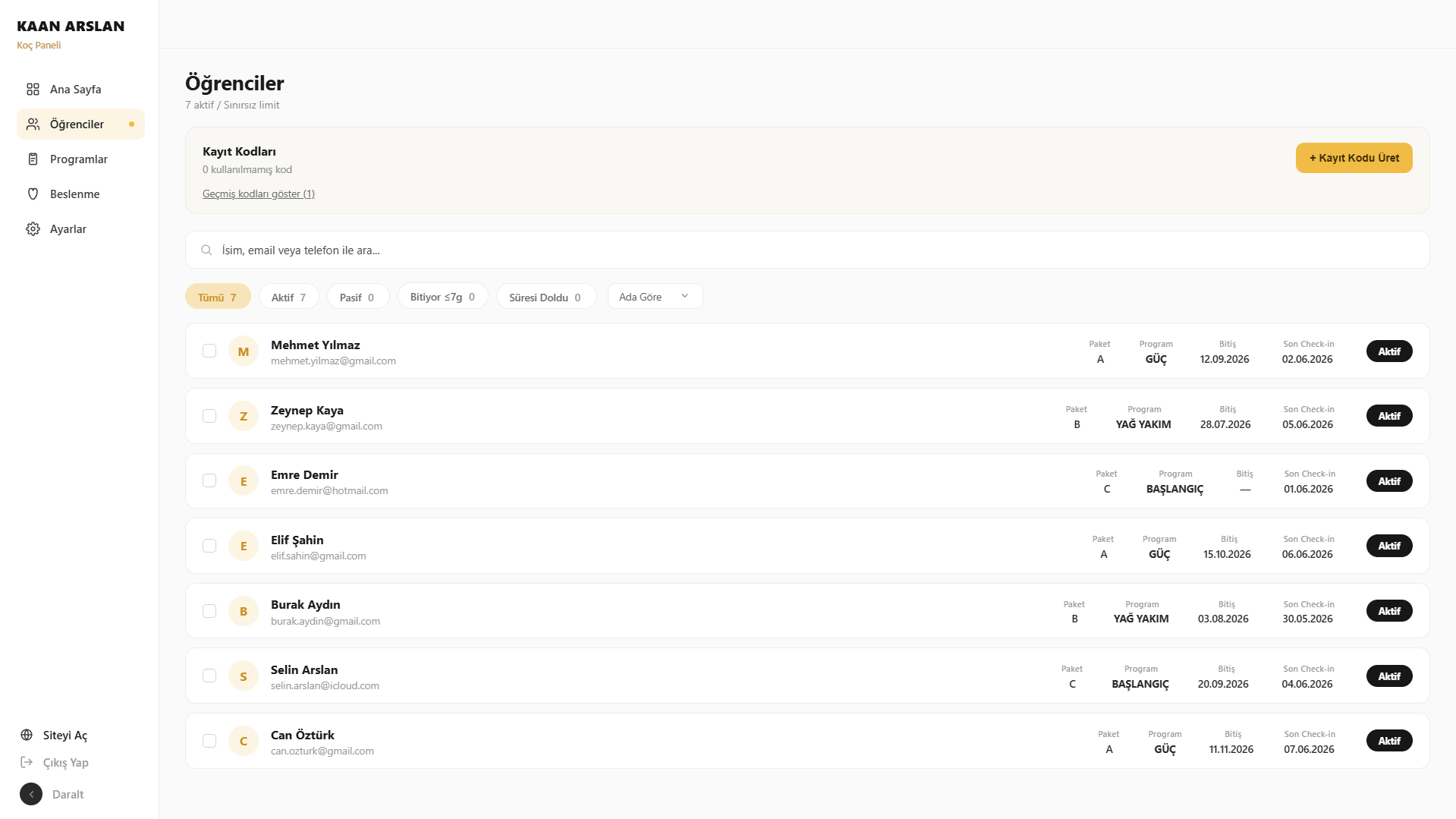
Task: Click the Siteyi Aç globe icon
Action: coord(27,735)
